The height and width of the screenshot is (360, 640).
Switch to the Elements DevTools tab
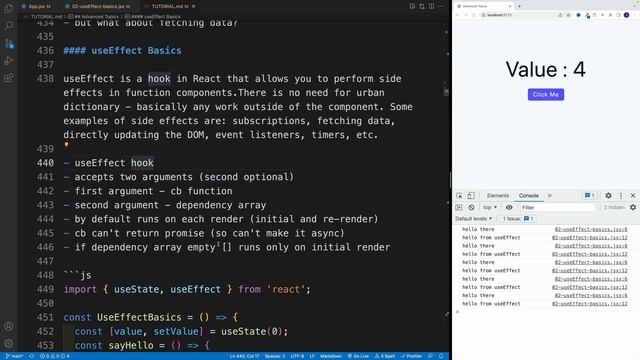click(x=498, y=196)
